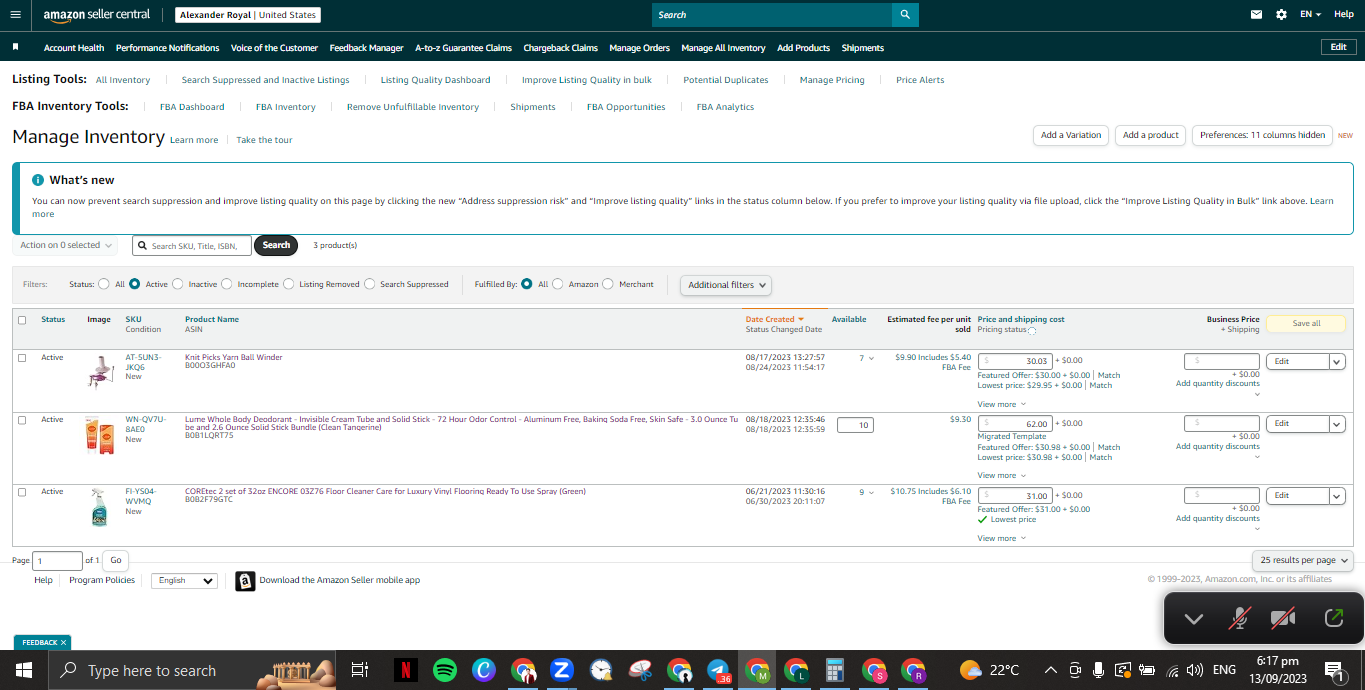Tick the checkbox for Knit Picks Yarn Ball Winder

[22, 358]
